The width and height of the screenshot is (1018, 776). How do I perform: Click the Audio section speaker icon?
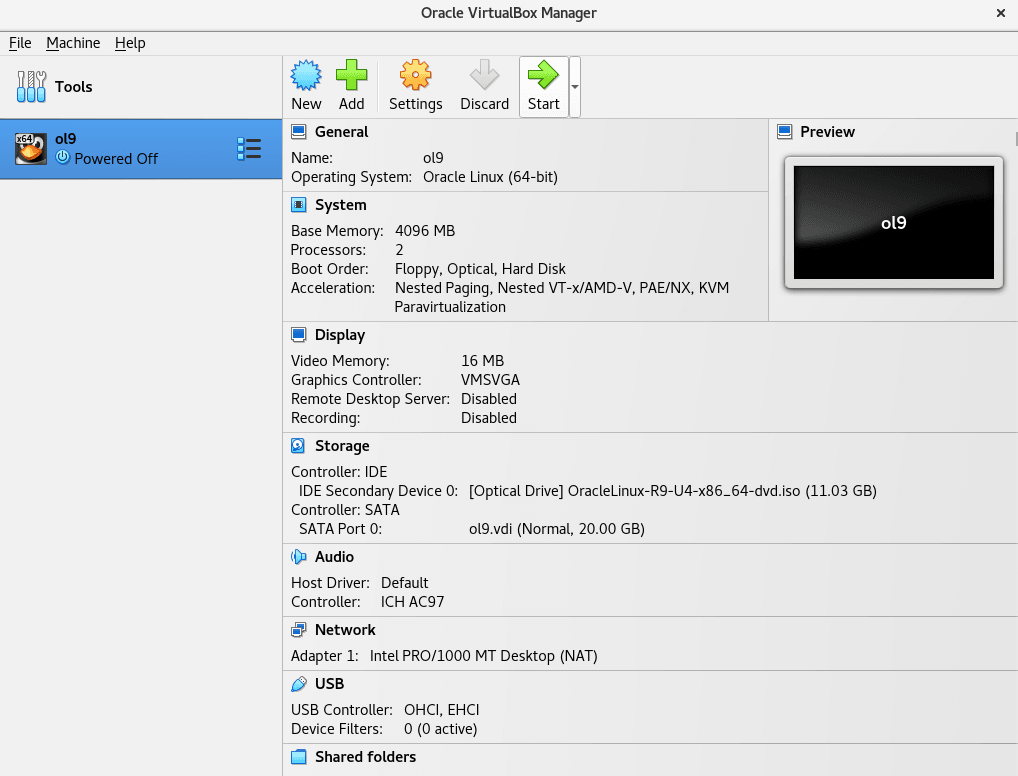[299, 557]
